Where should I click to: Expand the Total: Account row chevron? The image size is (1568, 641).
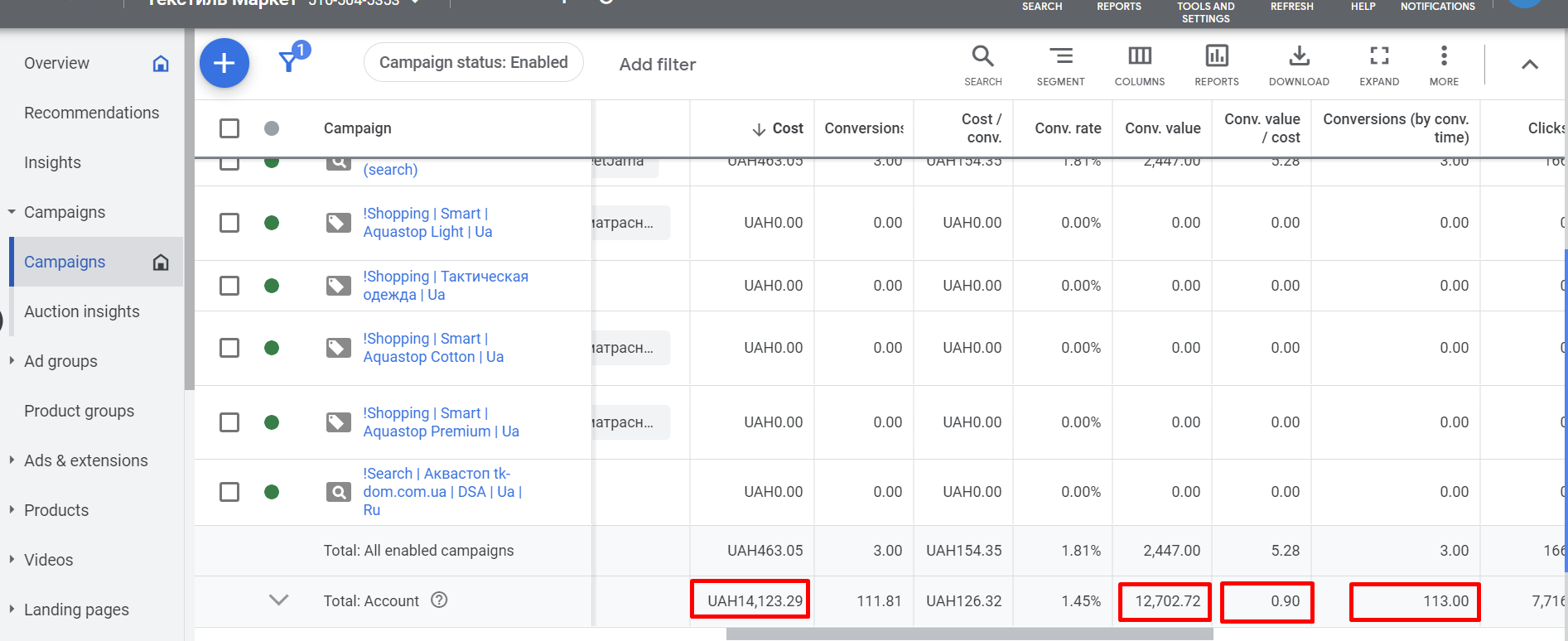(278, 600)
